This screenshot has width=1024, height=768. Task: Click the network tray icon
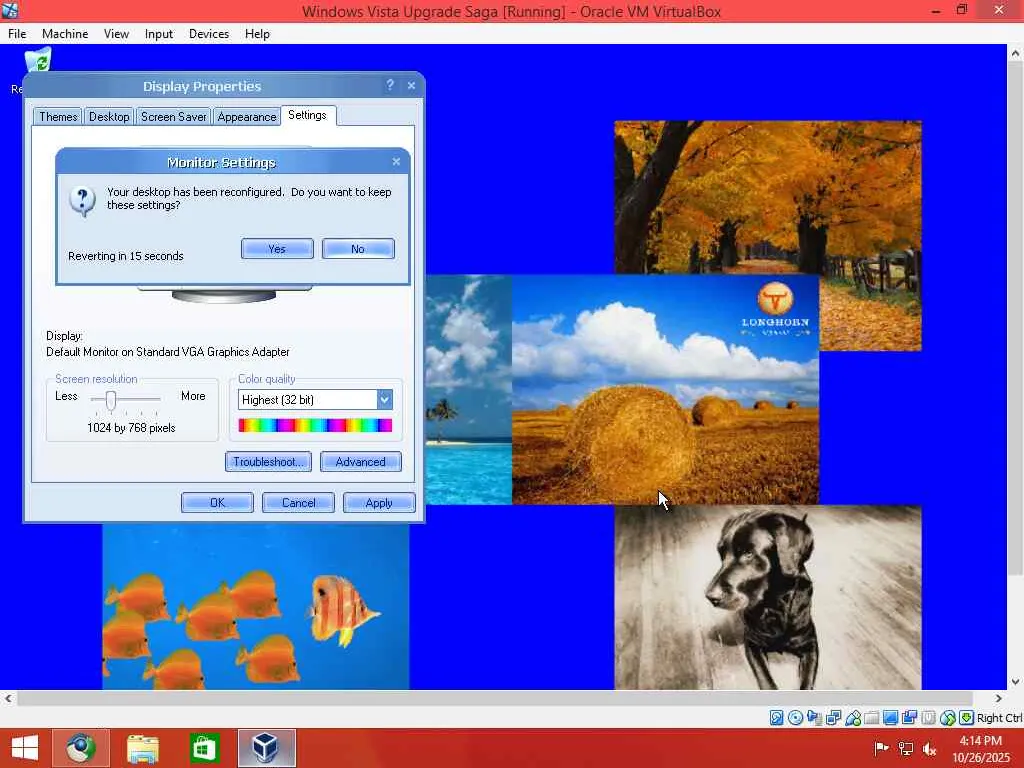[905, 748]
